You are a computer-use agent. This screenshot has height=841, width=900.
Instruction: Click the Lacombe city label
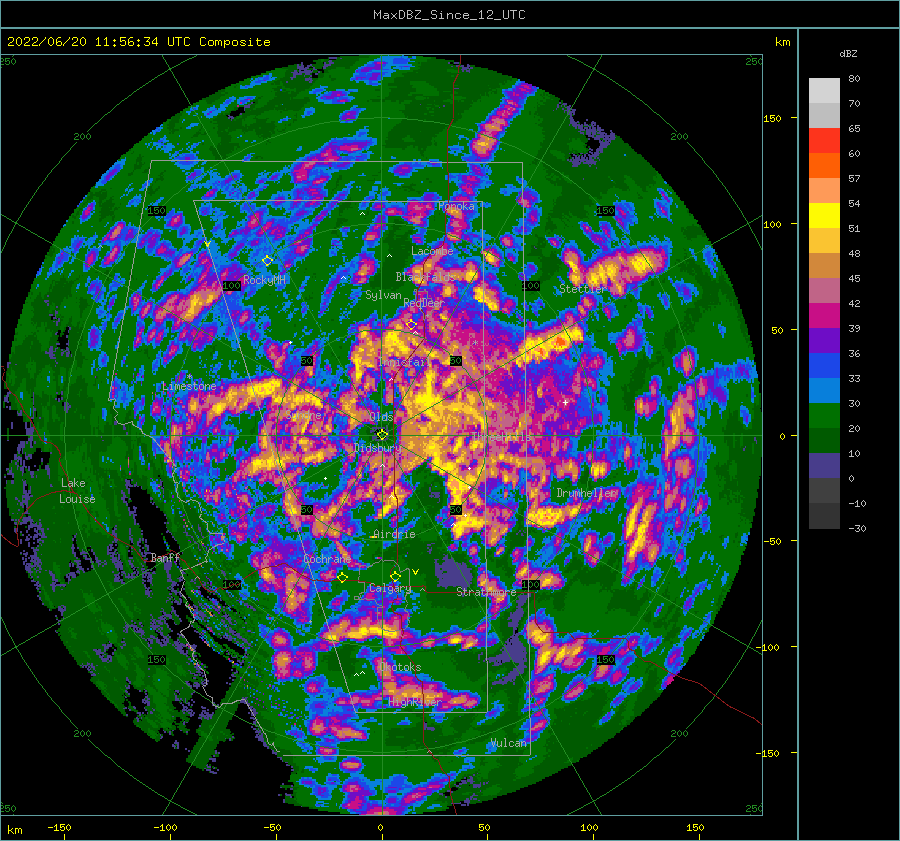coord(432,251)
